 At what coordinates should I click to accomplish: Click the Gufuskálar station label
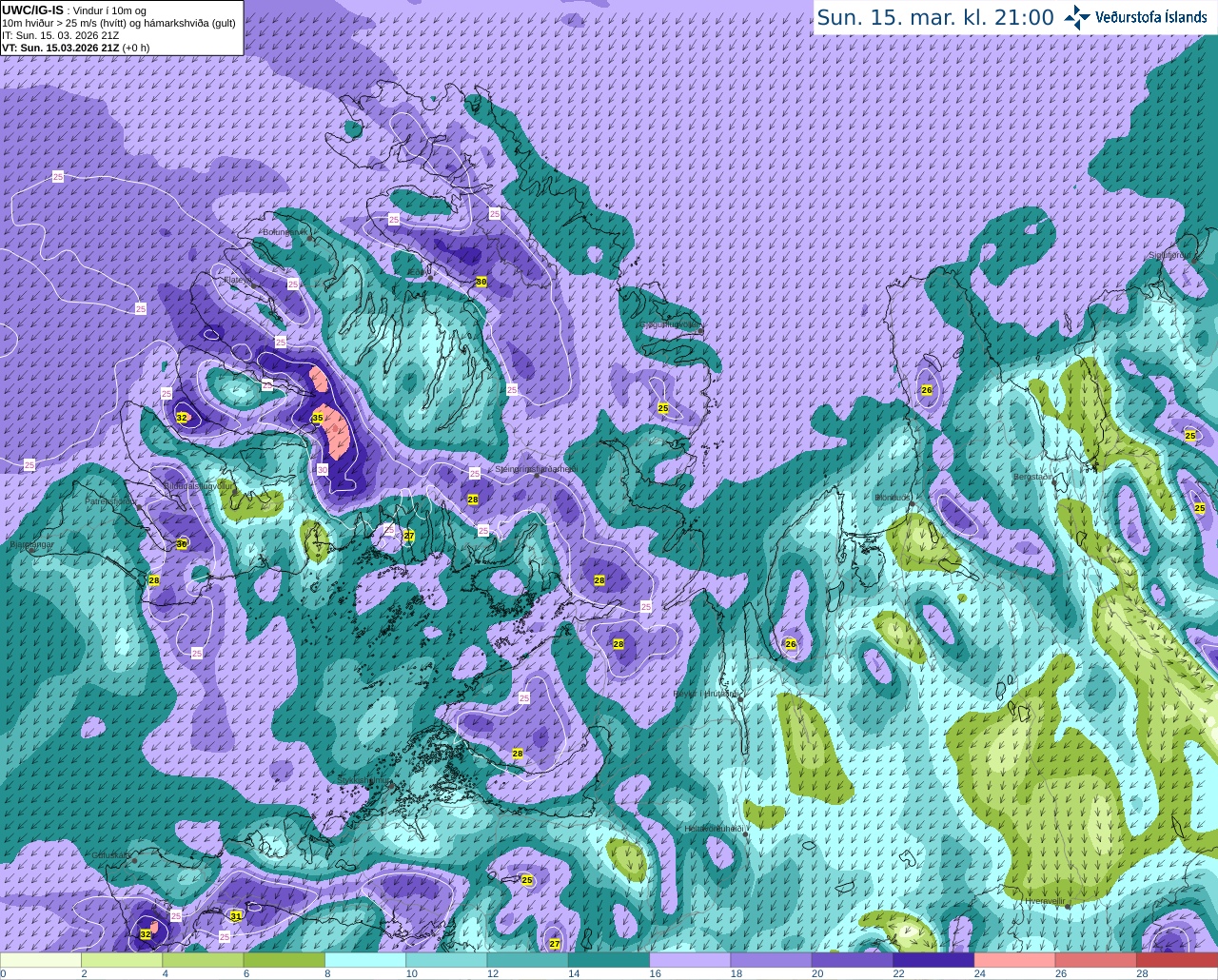pos(111,855)
